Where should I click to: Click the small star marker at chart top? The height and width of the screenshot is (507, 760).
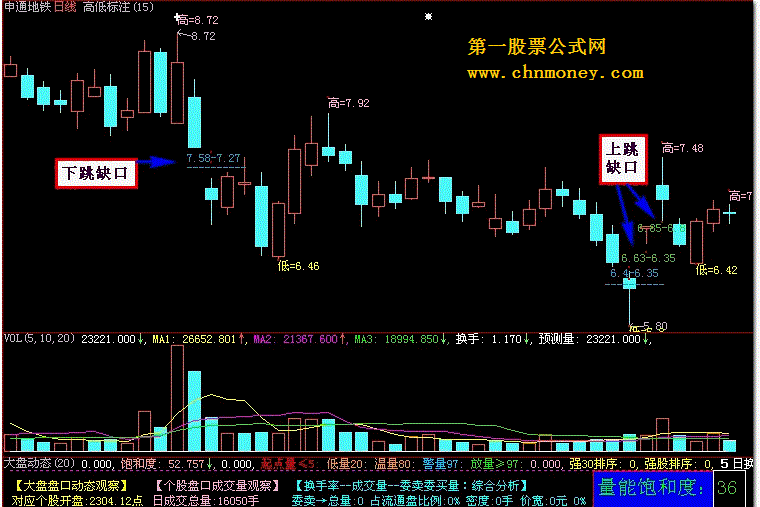click(x=428, y=16)
